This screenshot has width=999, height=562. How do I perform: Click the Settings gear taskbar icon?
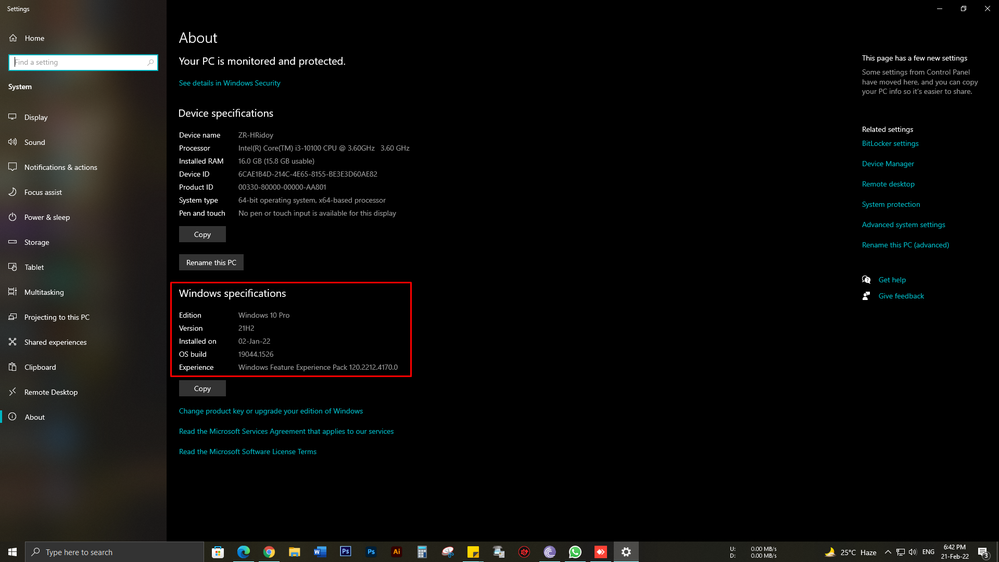[x=626, y=552]
